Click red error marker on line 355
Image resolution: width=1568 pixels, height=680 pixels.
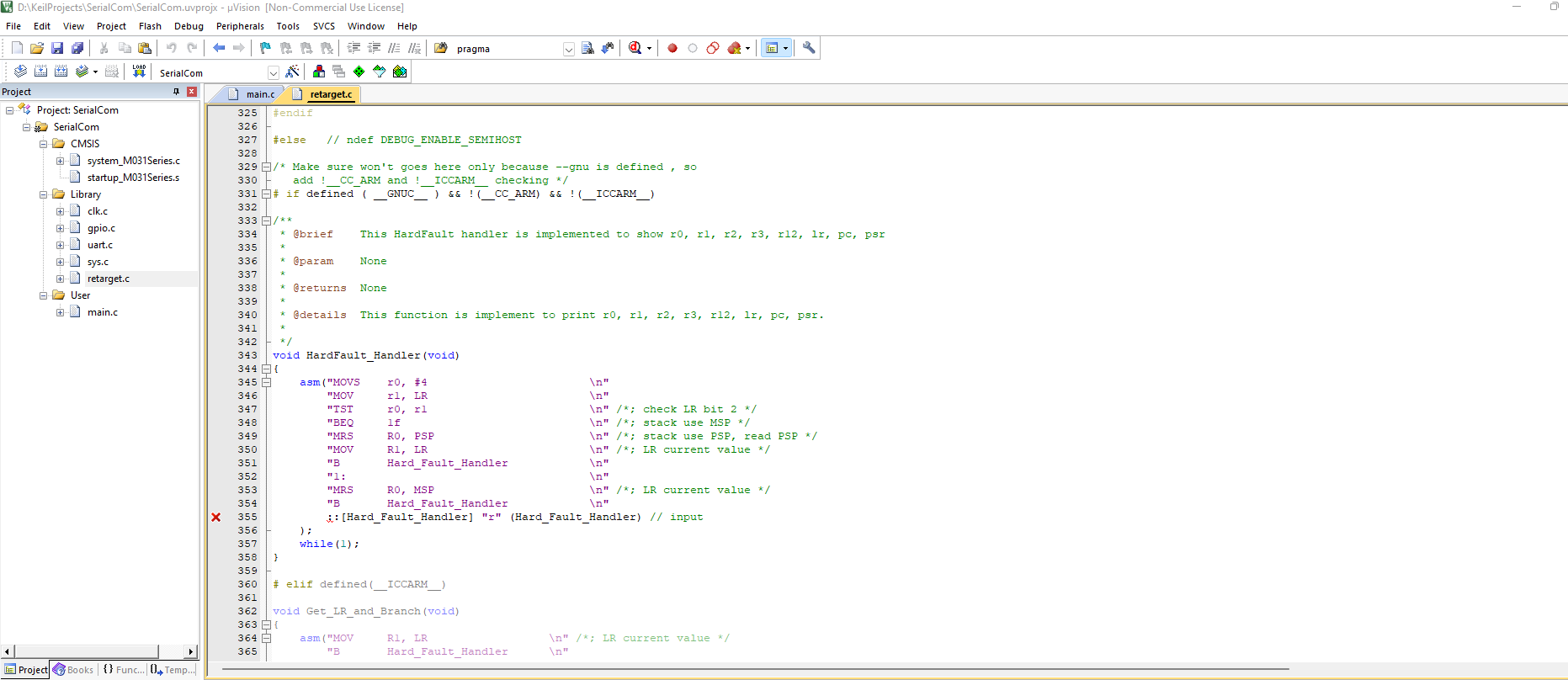click(x=216, y=517)
